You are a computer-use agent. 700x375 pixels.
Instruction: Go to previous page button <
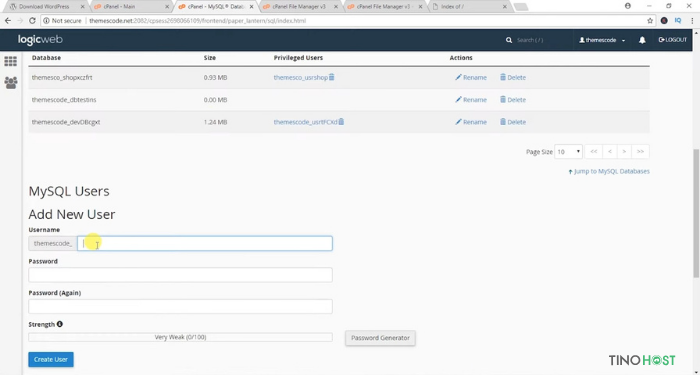[609, 152]
